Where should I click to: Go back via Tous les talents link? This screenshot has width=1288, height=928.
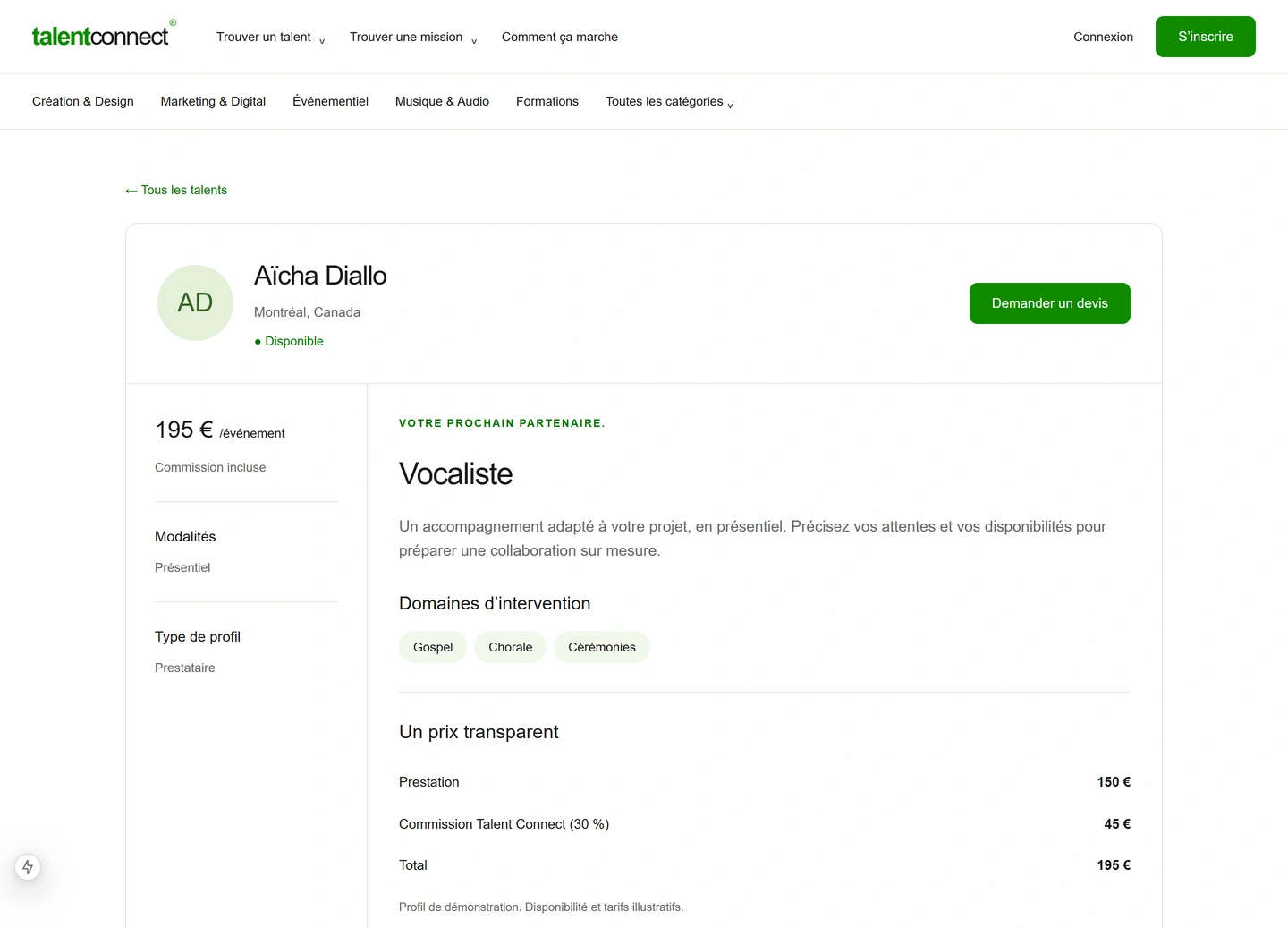click(x=176, y=190)
